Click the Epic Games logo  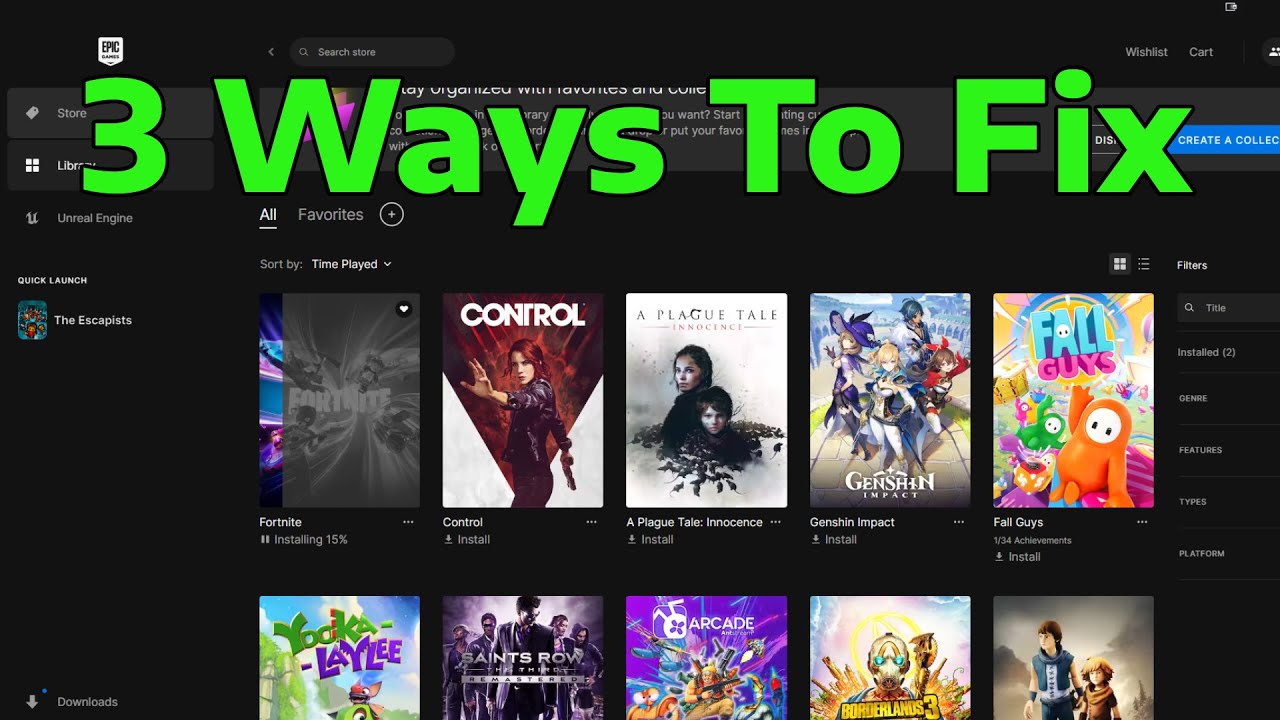(x=110, y=50)
